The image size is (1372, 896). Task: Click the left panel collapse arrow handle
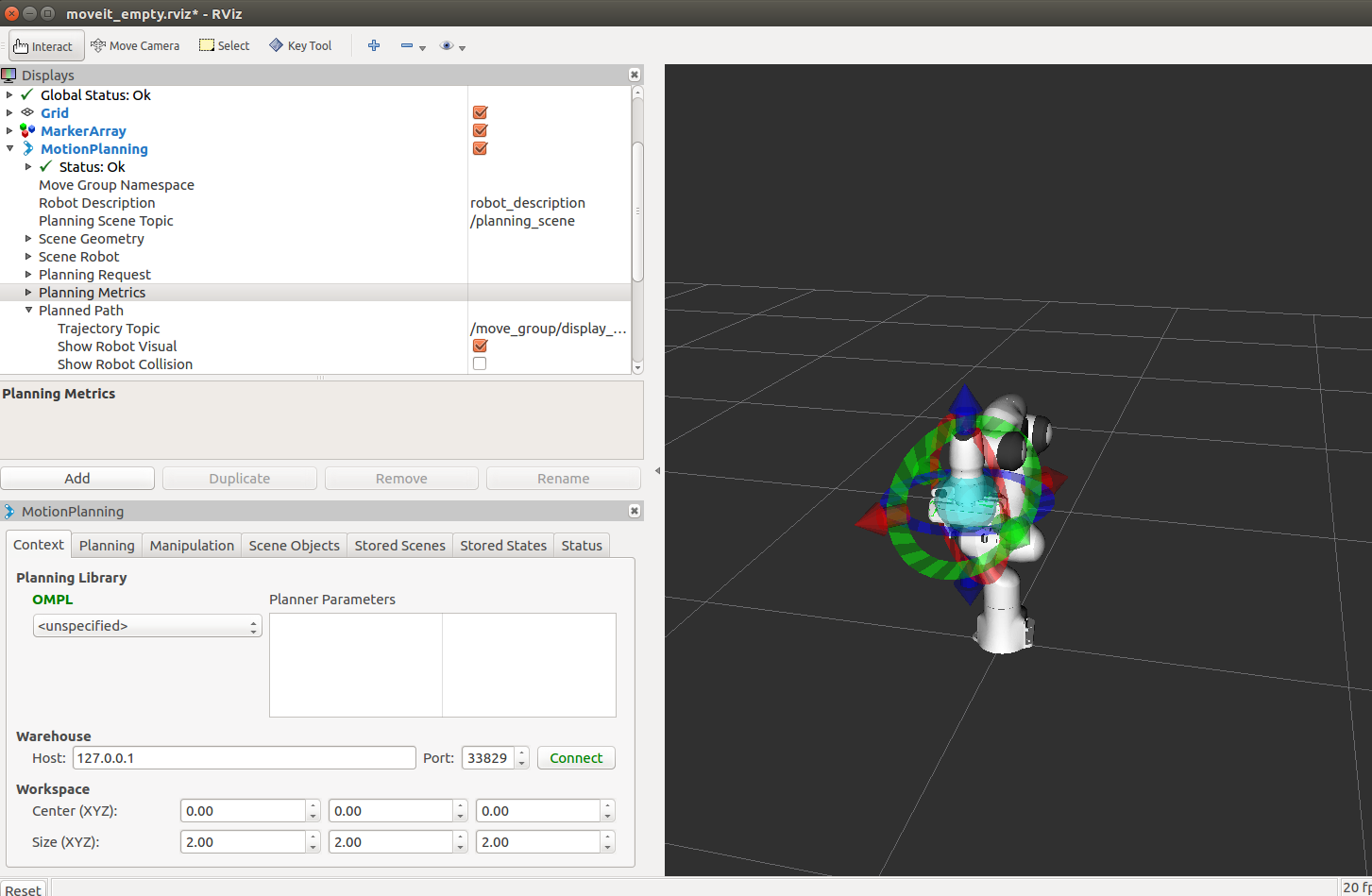tap(657, 470)
